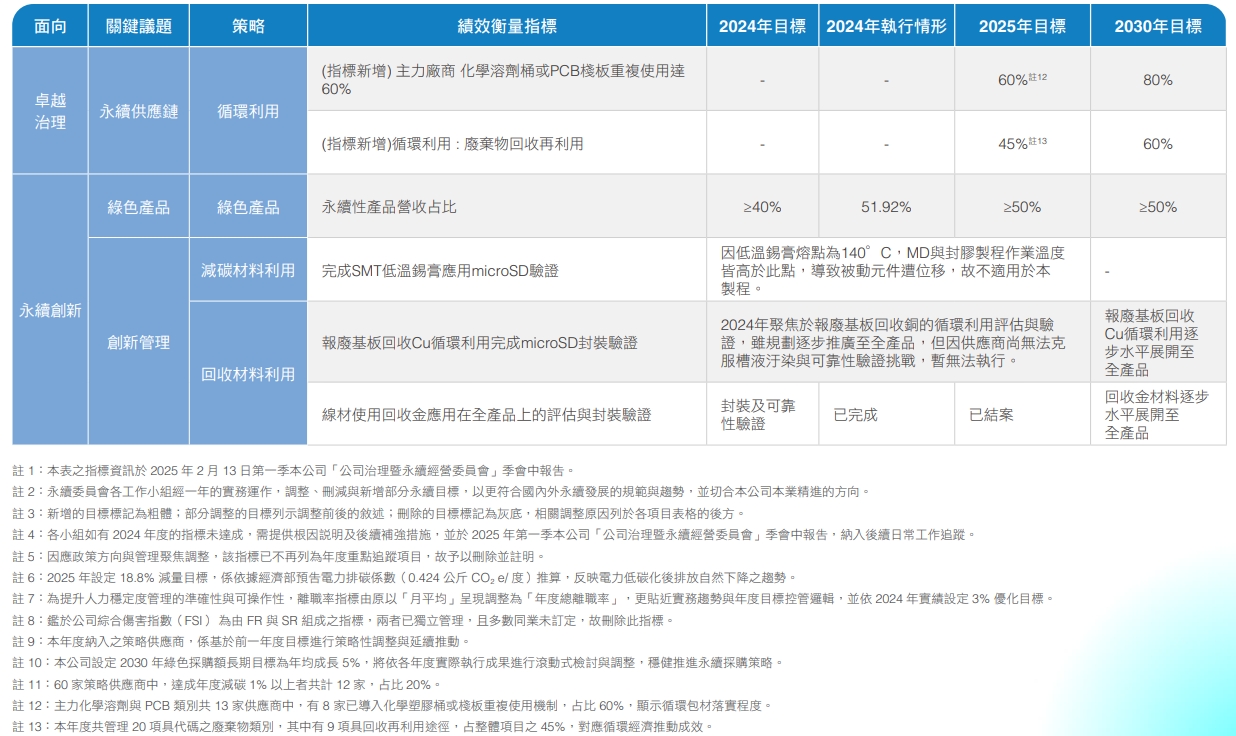The width and height of the screenshot is (1236, 736).
Task: Click footnote 註 2 text
Action: [441, 491]
